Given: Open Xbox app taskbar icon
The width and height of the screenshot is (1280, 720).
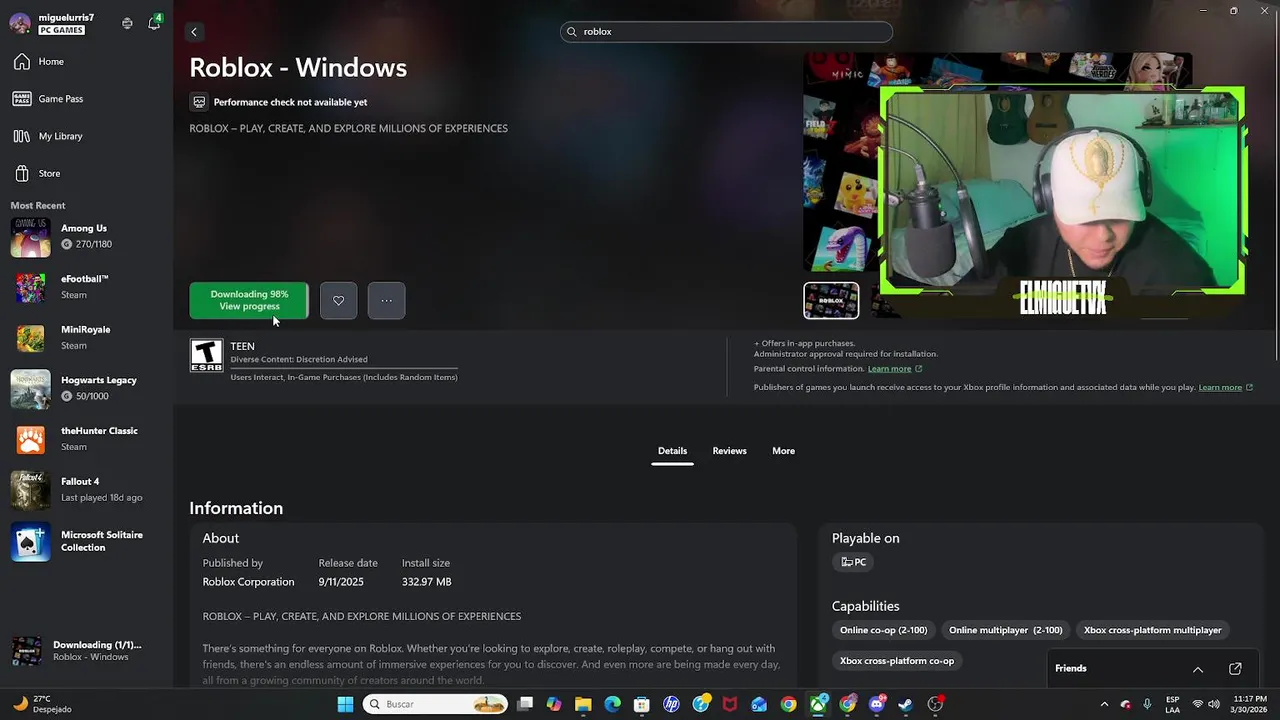Looking at the screenshot, I should (818, 704).
